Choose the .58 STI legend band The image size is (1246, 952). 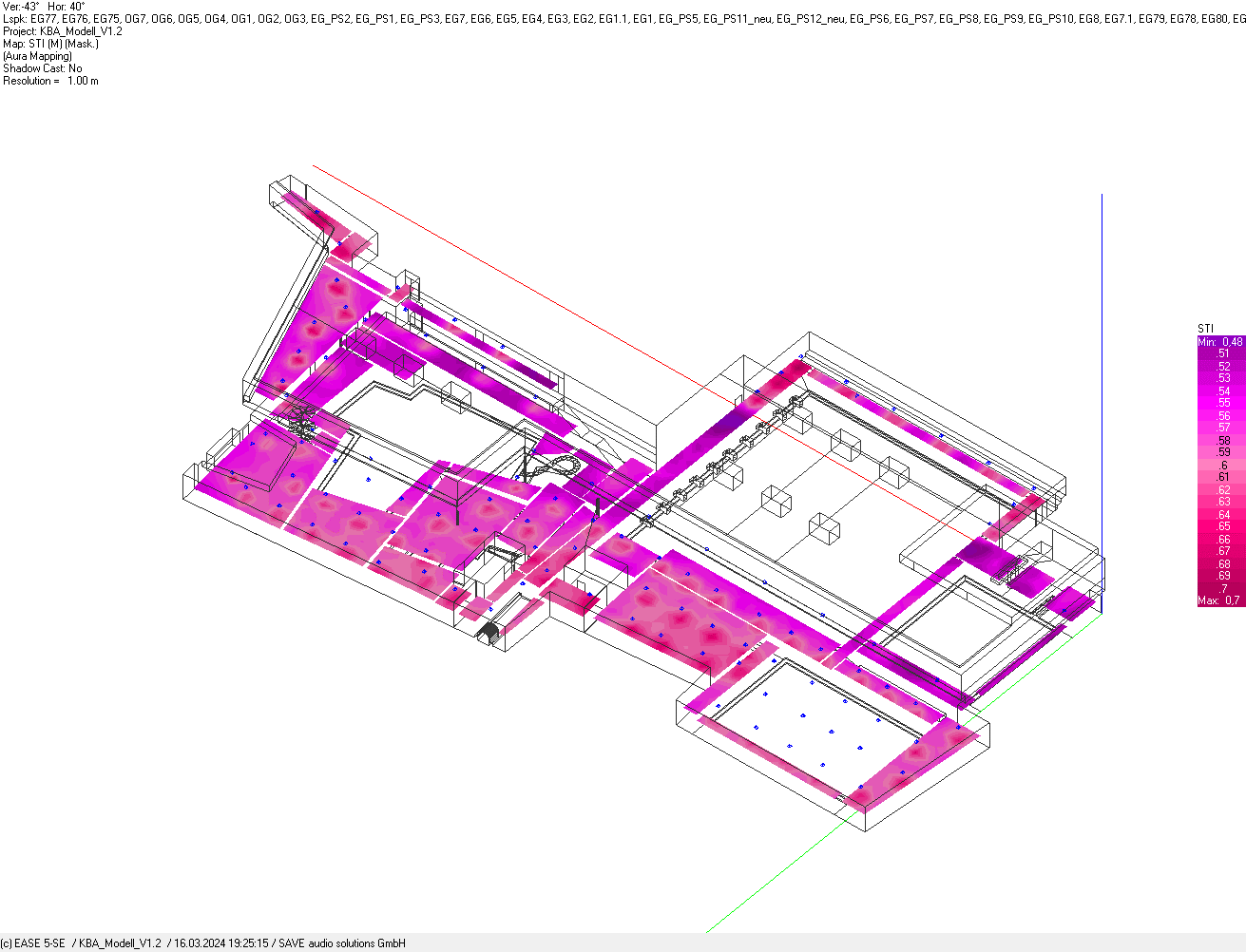[x=1220, y=440]
